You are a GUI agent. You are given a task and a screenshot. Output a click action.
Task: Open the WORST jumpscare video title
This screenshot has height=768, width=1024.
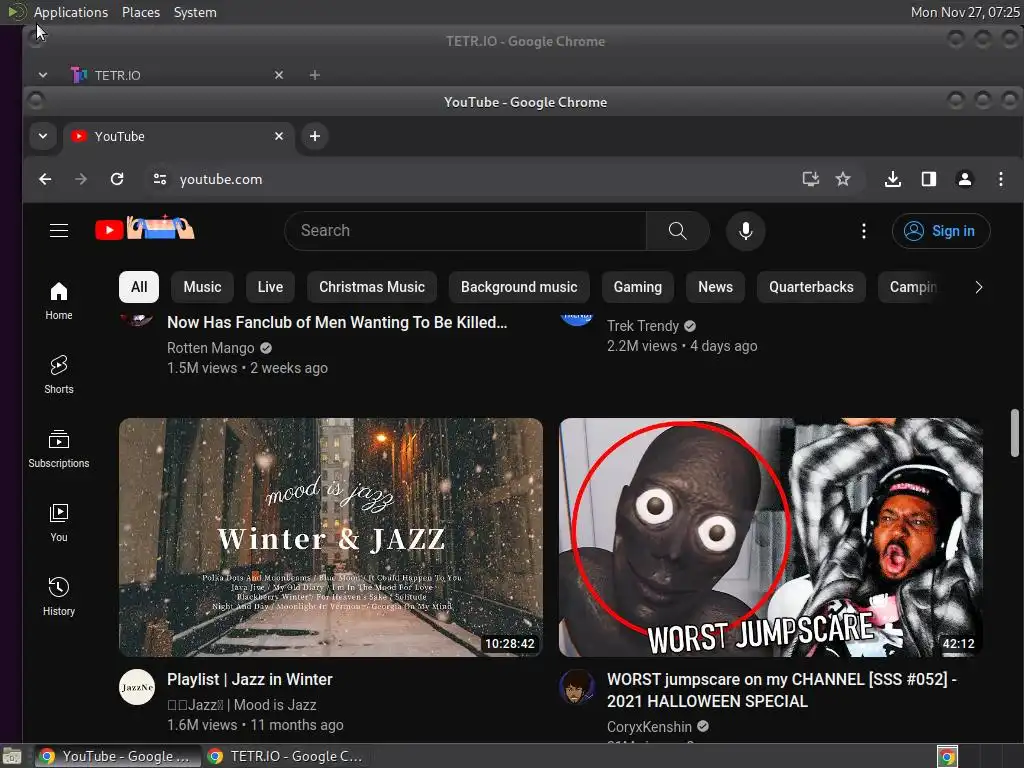pos(782,690)
